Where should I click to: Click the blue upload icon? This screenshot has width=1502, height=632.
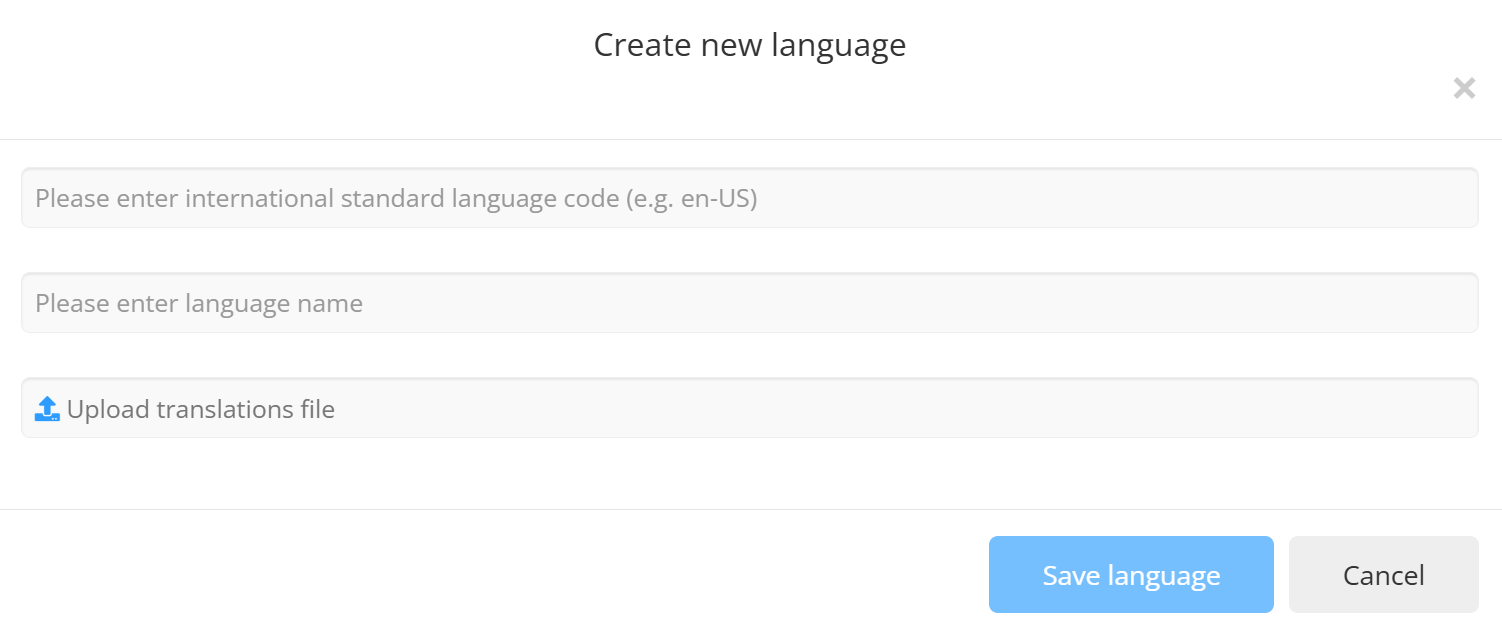point(47,408)
